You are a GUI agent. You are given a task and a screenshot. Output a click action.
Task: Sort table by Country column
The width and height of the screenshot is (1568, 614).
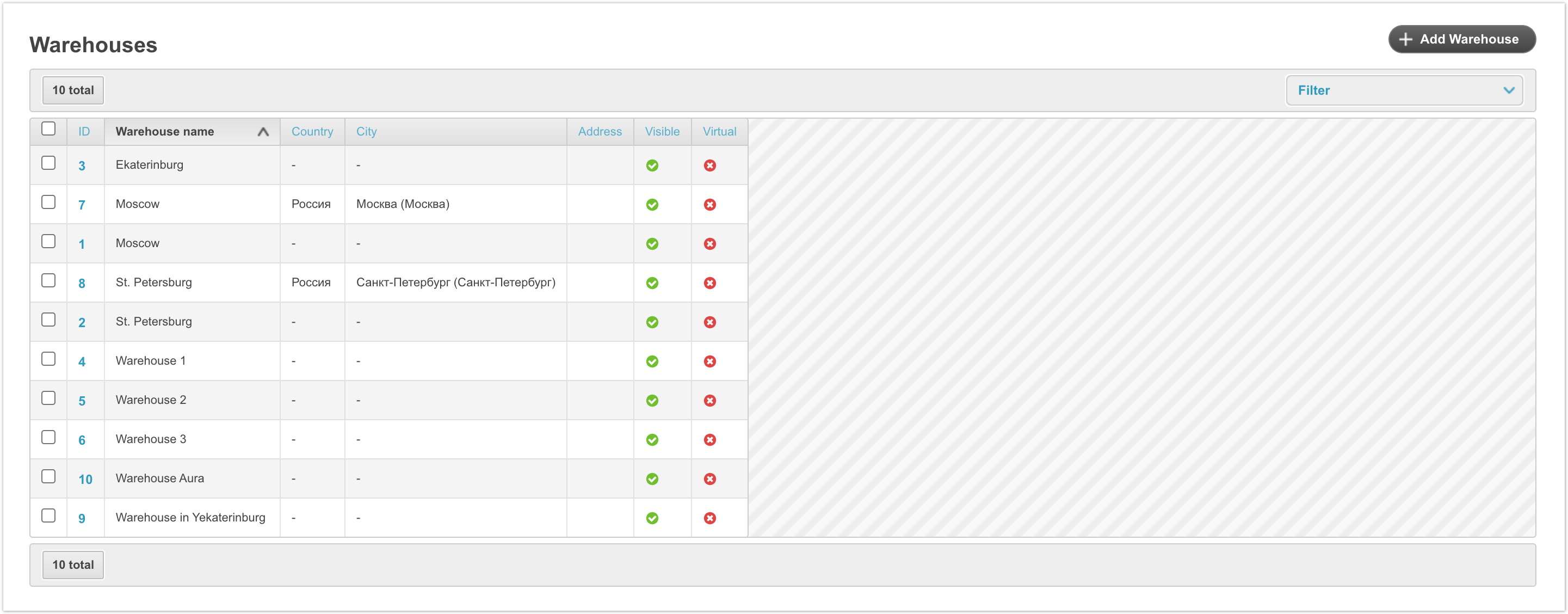(x=312, y=132)
